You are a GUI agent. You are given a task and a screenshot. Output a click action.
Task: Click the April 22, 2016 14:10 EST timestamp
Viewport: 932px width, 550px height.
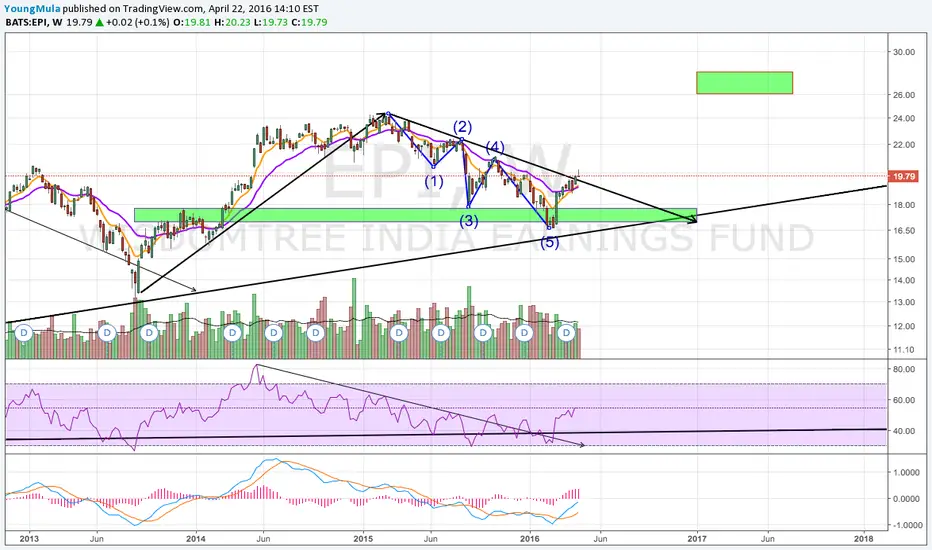tap(263, 9)
